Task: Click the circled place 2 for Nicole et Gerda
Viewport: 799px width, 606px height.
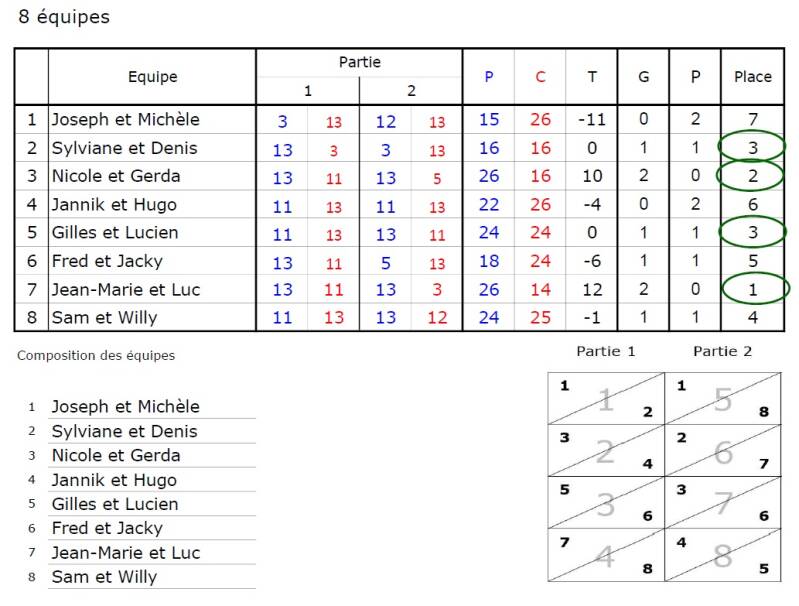Action: [750, 175]
